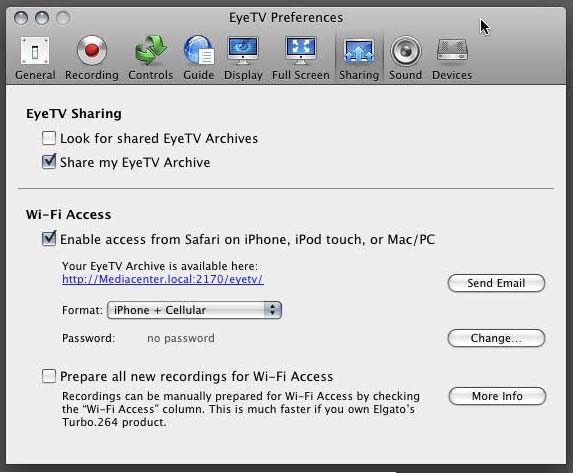Uncheck Share my EyeTV Archive
The height and width of the screenshot is (473, 573).
(49, 162)
